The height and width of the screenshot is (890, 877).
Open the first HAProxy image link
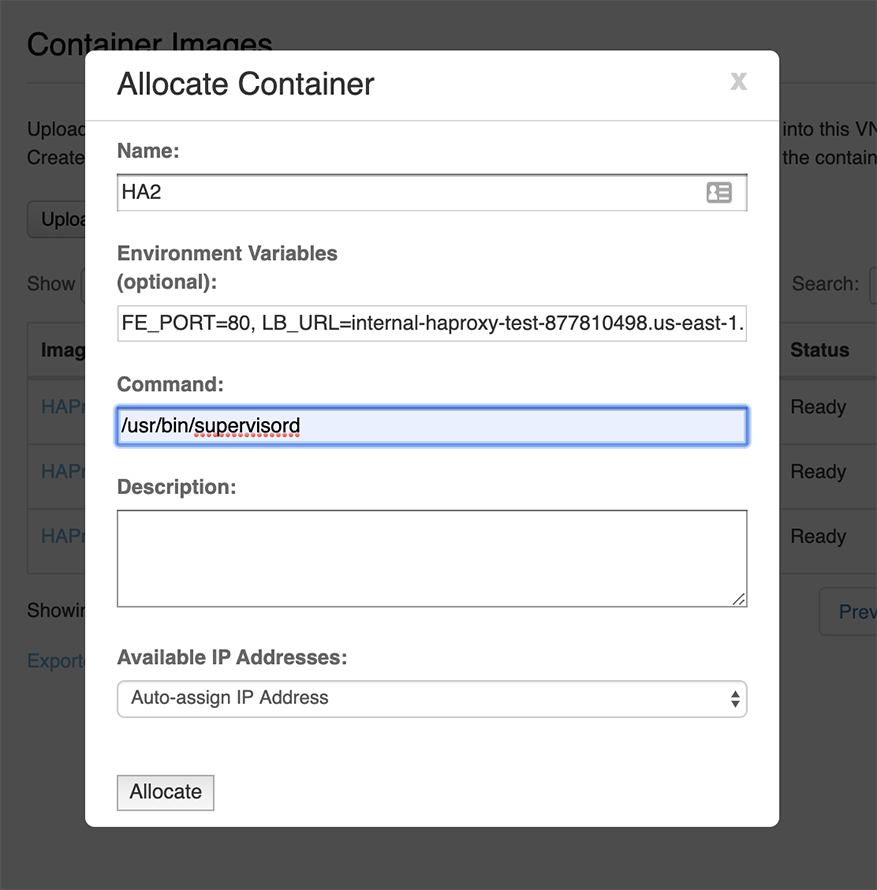[x=62, y=407]
